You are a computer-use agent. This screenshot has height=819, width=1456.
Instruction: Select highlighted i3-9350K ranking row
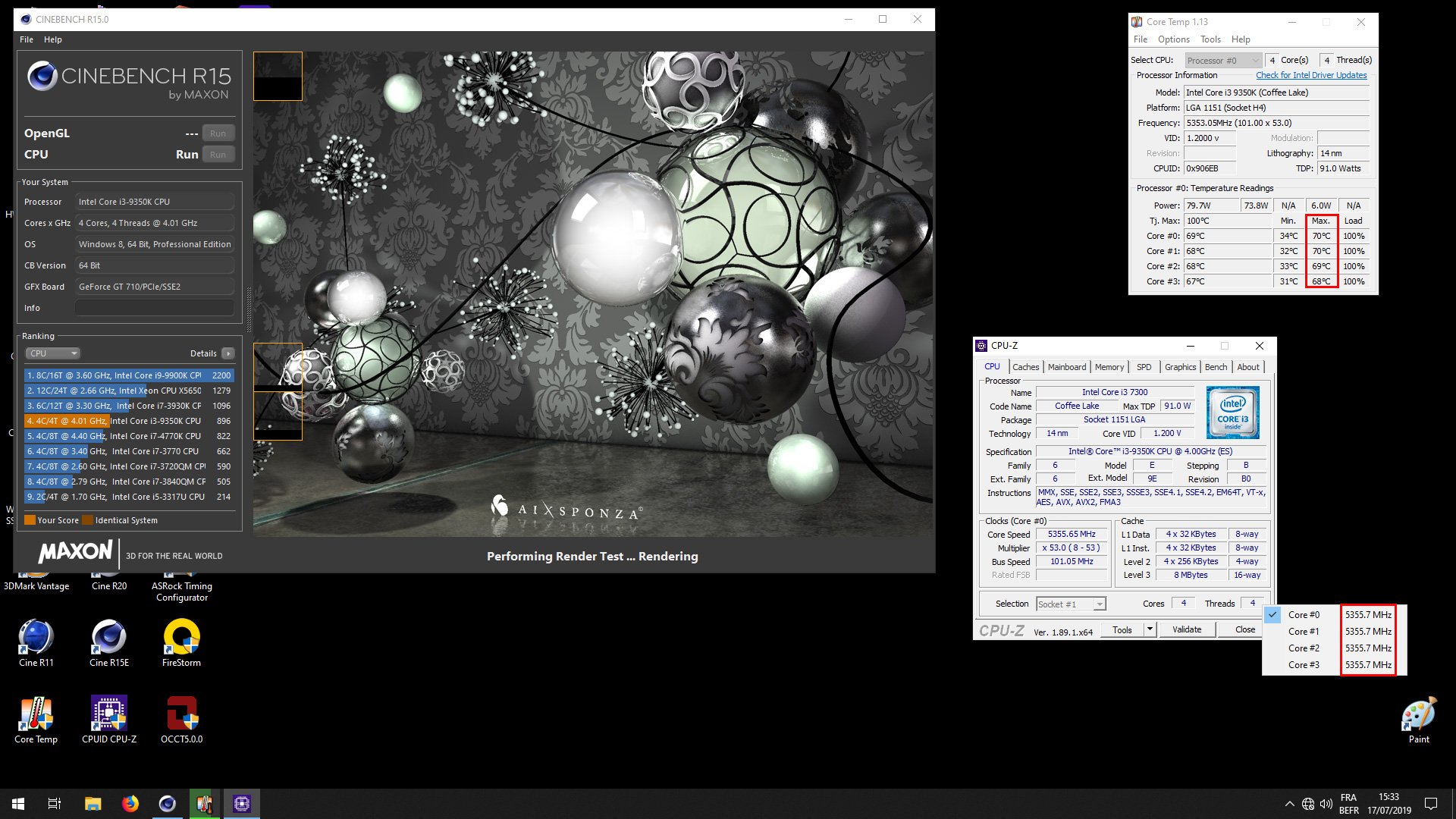tap(129, 421)
